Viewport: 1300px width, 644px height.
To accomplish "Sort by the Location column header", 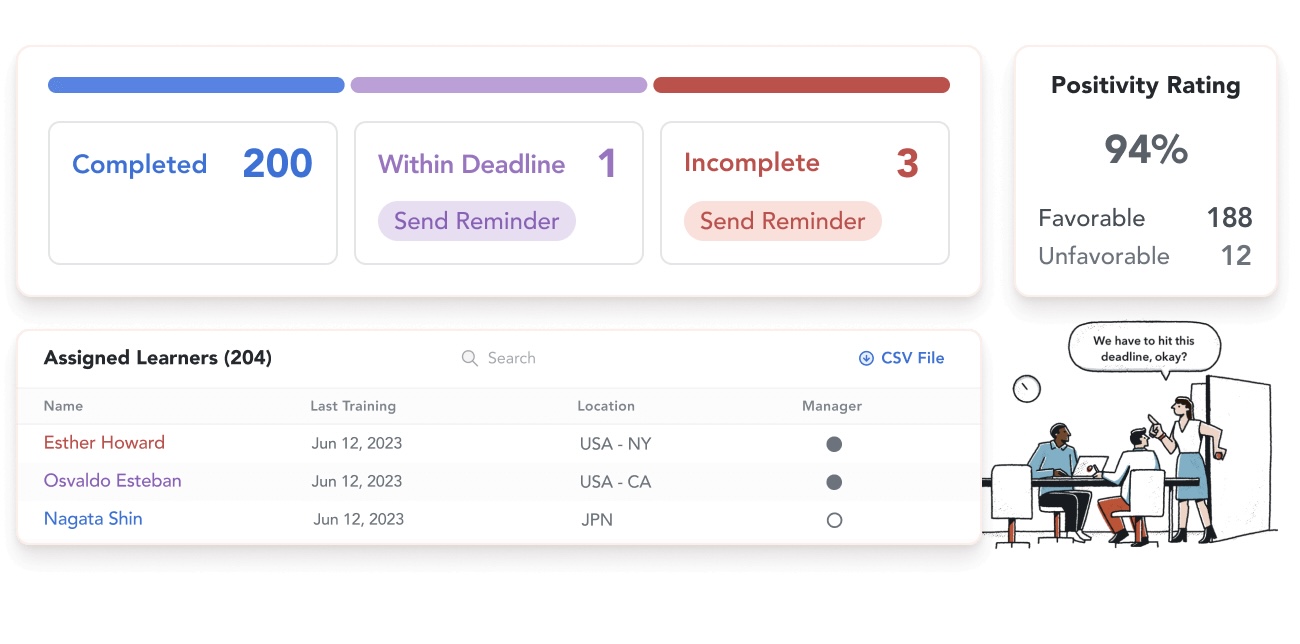I will (x=606, y=406).
